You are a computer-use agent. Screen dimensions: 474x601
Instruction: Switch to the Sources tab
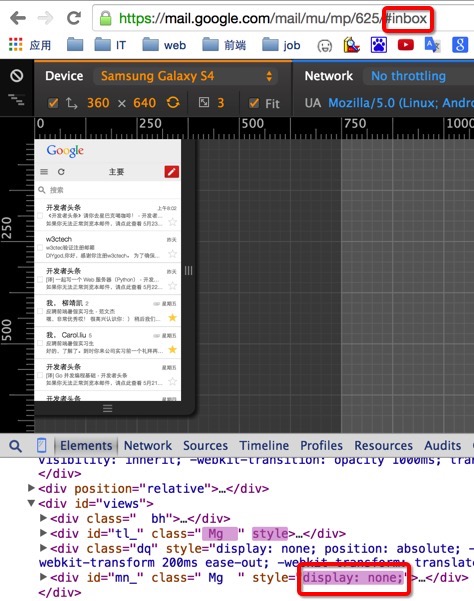[205, 445]
